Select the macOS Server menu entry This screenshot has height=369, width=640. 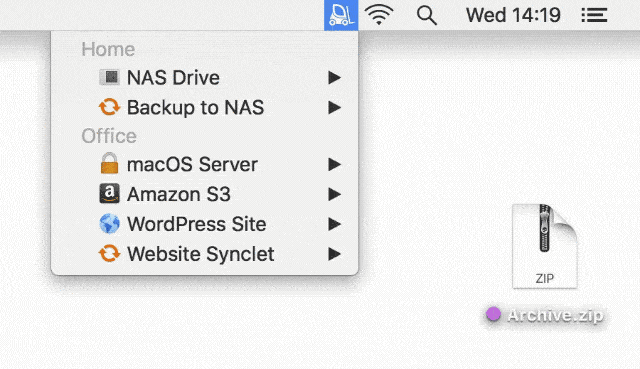pos(204,164)
